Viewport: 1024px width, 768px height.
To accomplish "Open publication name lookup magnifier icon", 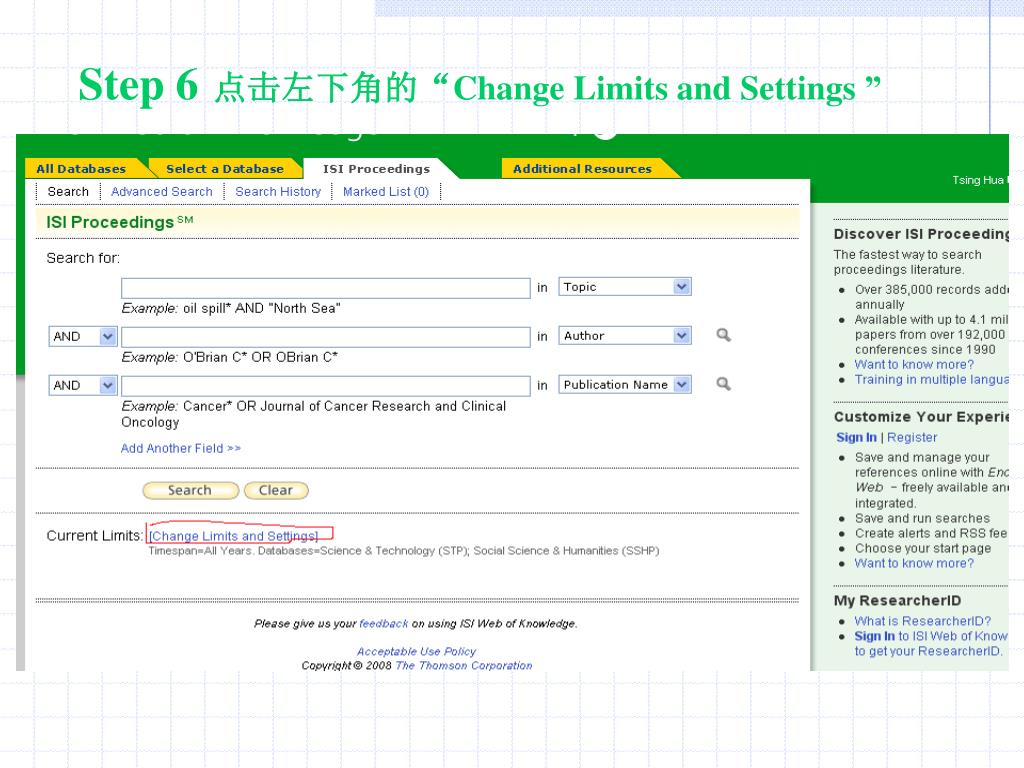I will 723,384.
